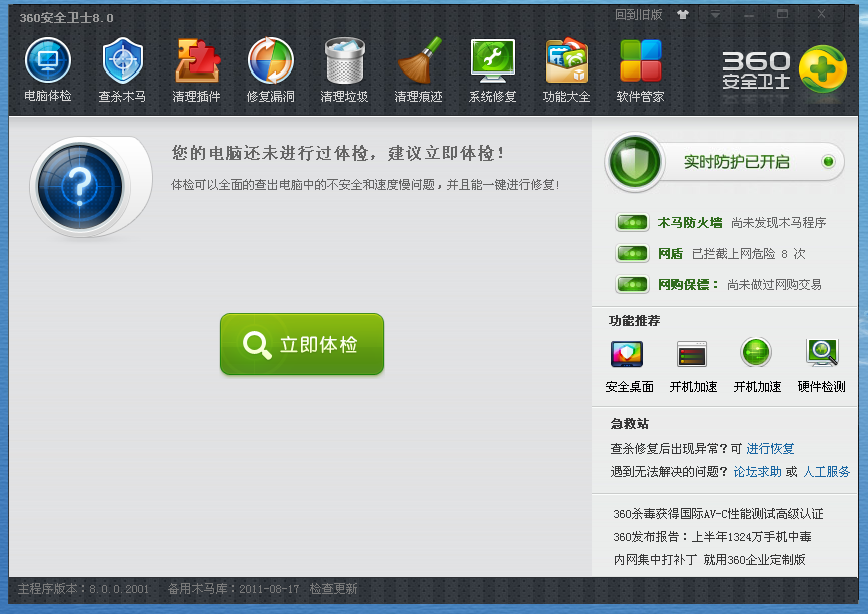Open the 论坛求助 forum help link
Screen dimensions: 868x614
(757, 472)
